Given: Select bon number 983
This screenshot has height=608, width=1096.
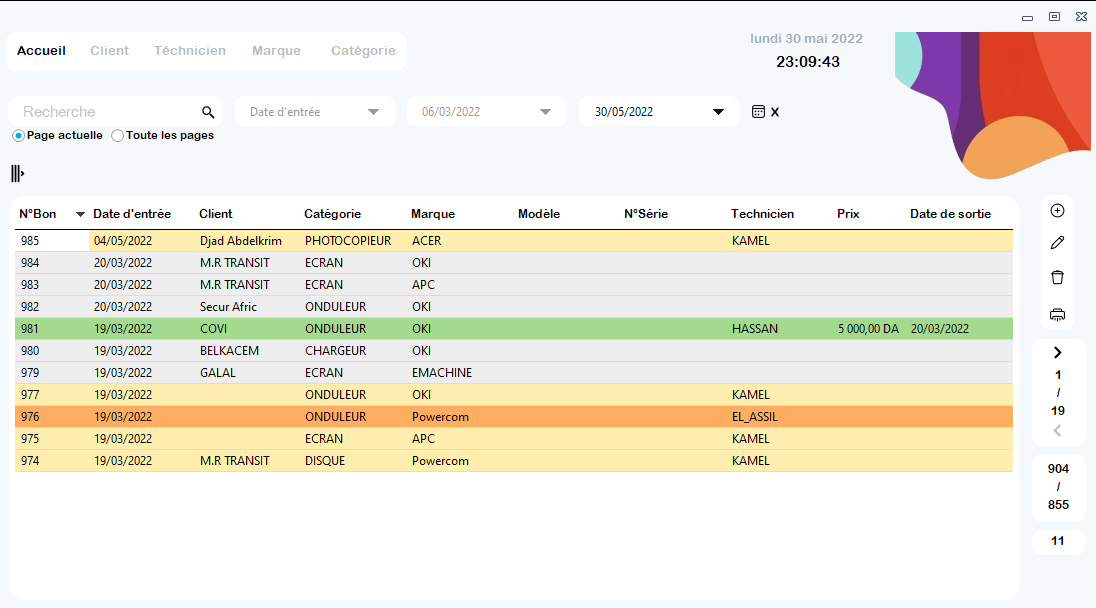Looking at the screenshot, I should coord(30,284).
